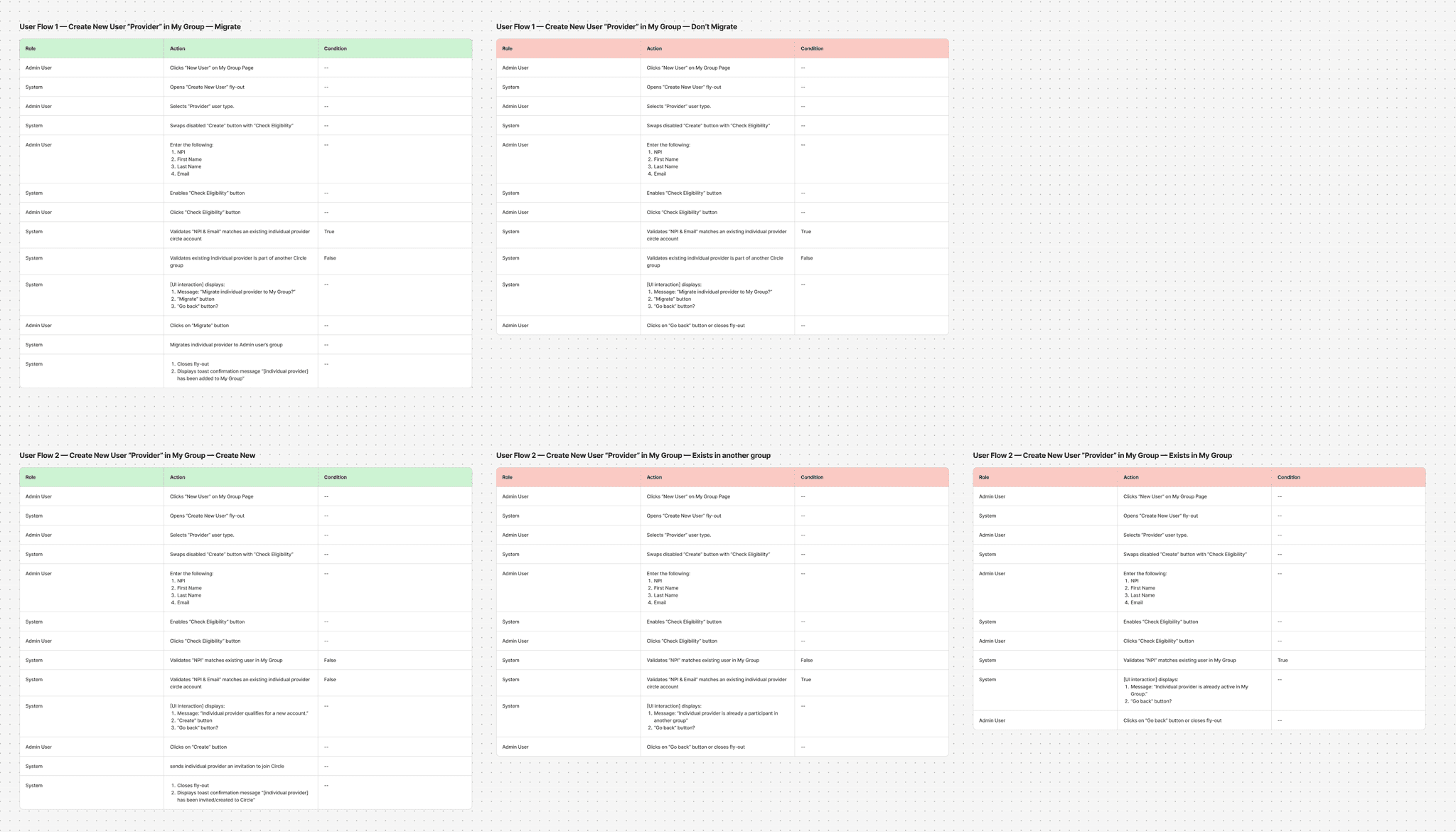Click "sends individual provider an invitation" cell
The width and height of the screenshot is (1456, 832).
pos(227,767)
